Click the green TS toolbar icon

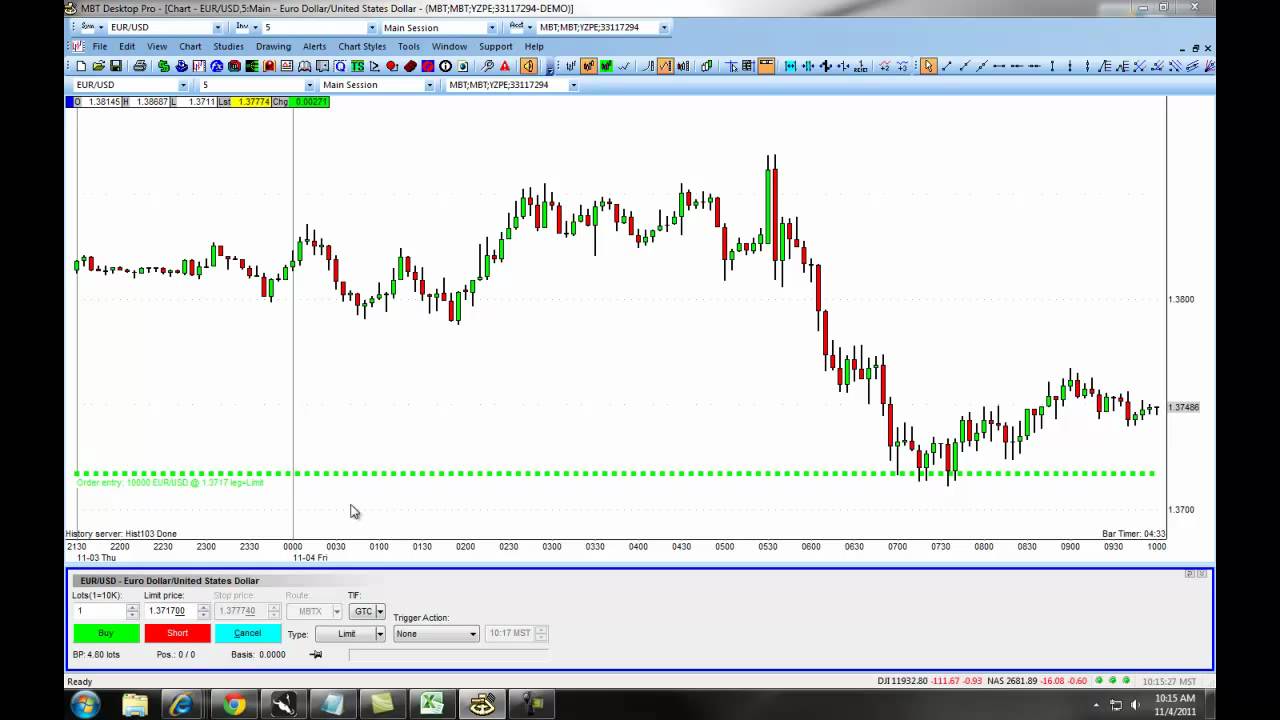pyautogui.click(x=357, y=66)
